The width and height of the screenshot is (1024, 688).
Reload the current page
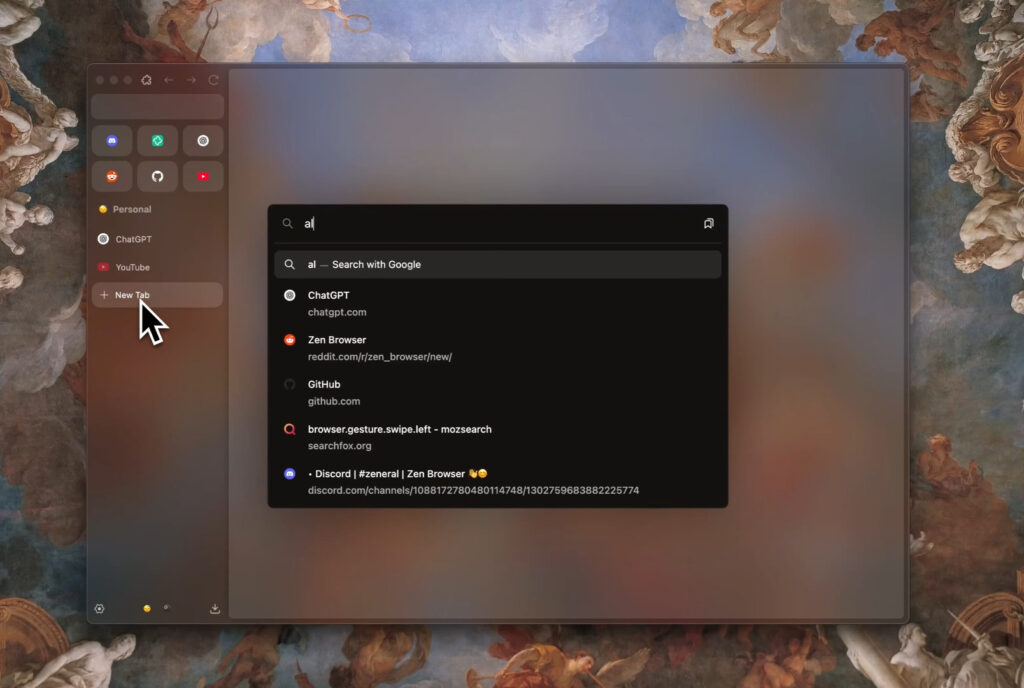tap(214, 79)
